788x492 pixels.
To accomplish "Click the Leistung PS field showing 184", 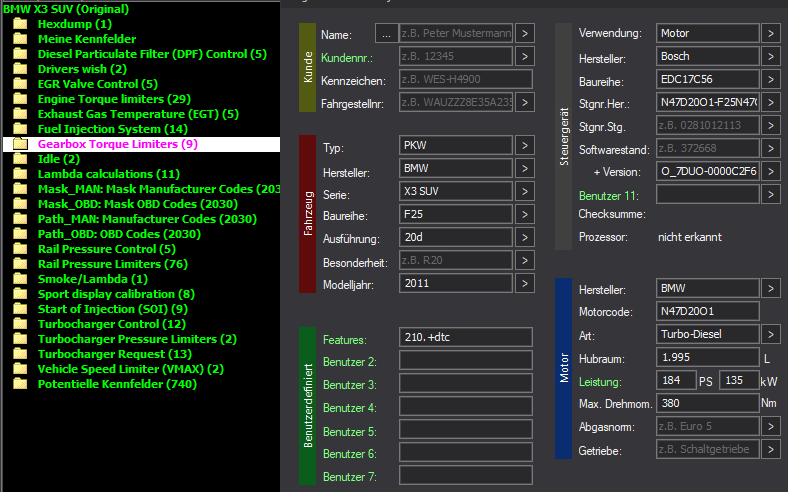I will click(676, 380).
